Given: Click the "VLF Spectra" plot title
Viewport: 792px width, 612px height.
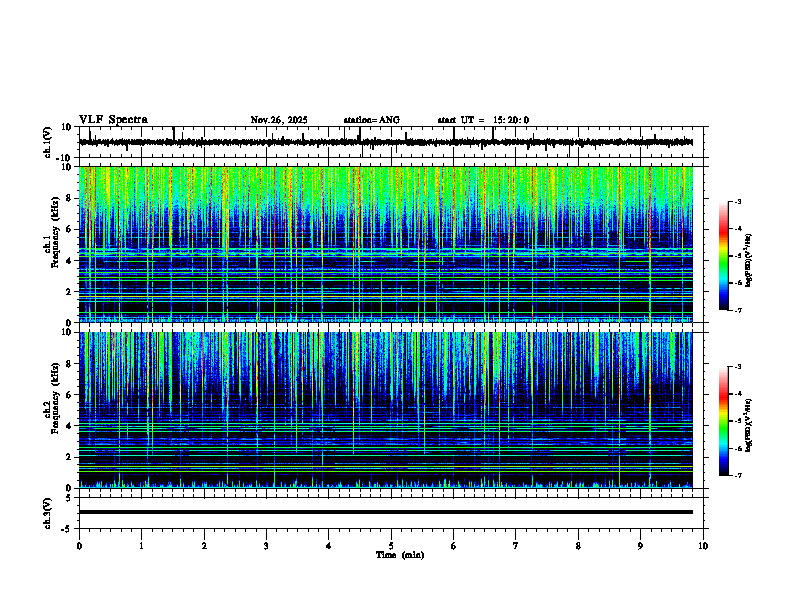Looking at the screenshot, I should tap(113, 120).
